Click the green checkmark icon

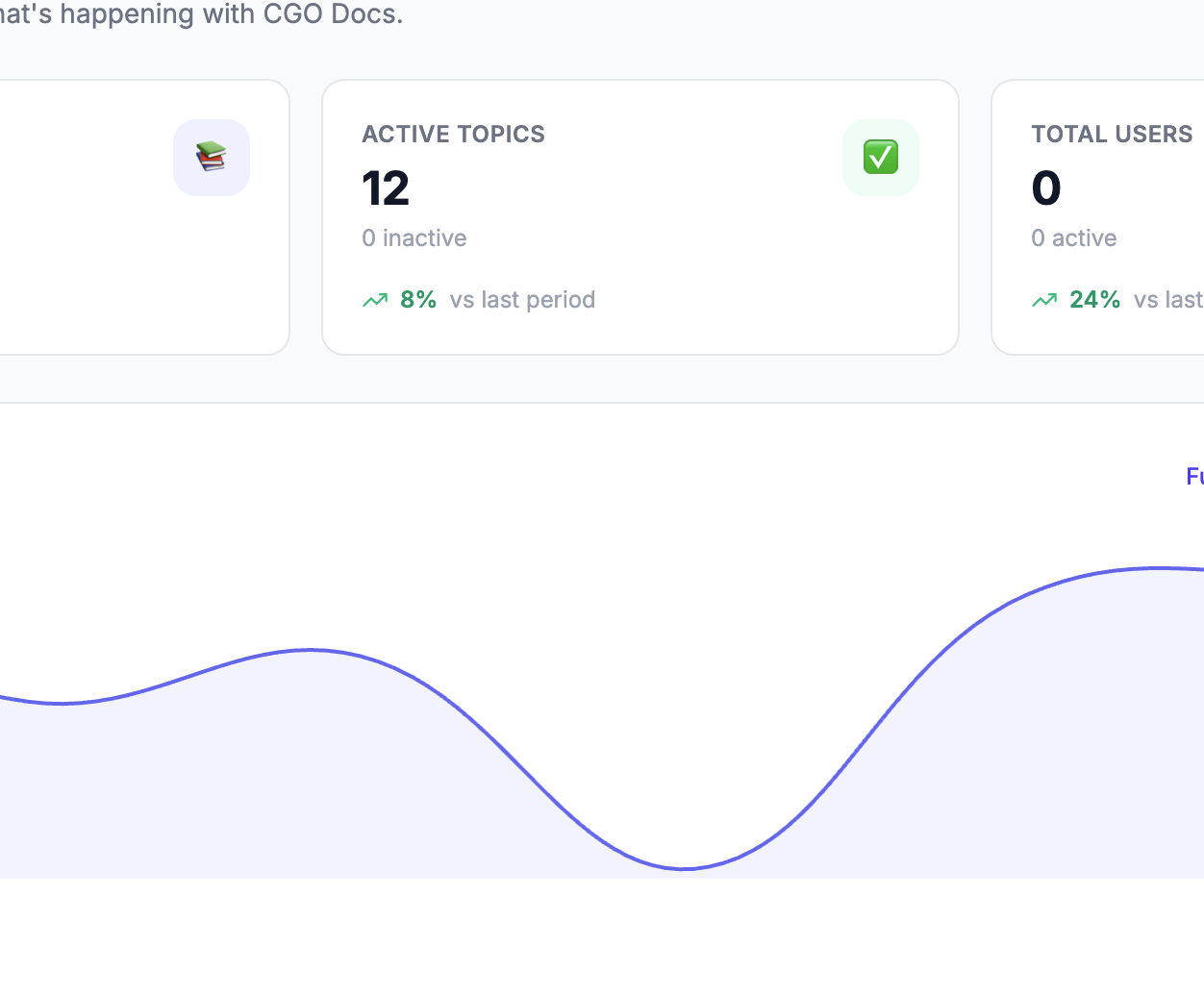pyautogui.click(x=881, y=157)
